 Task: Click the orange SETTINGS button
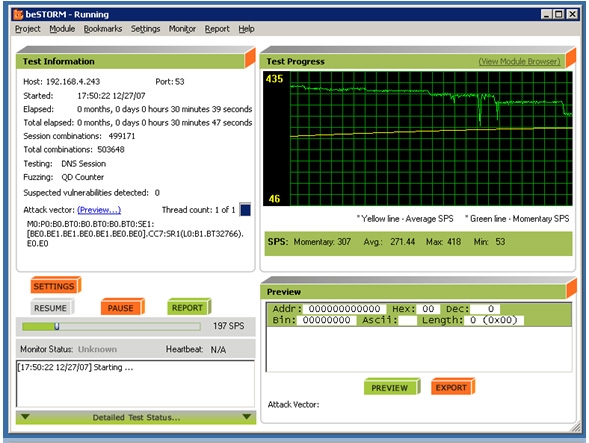55,286
